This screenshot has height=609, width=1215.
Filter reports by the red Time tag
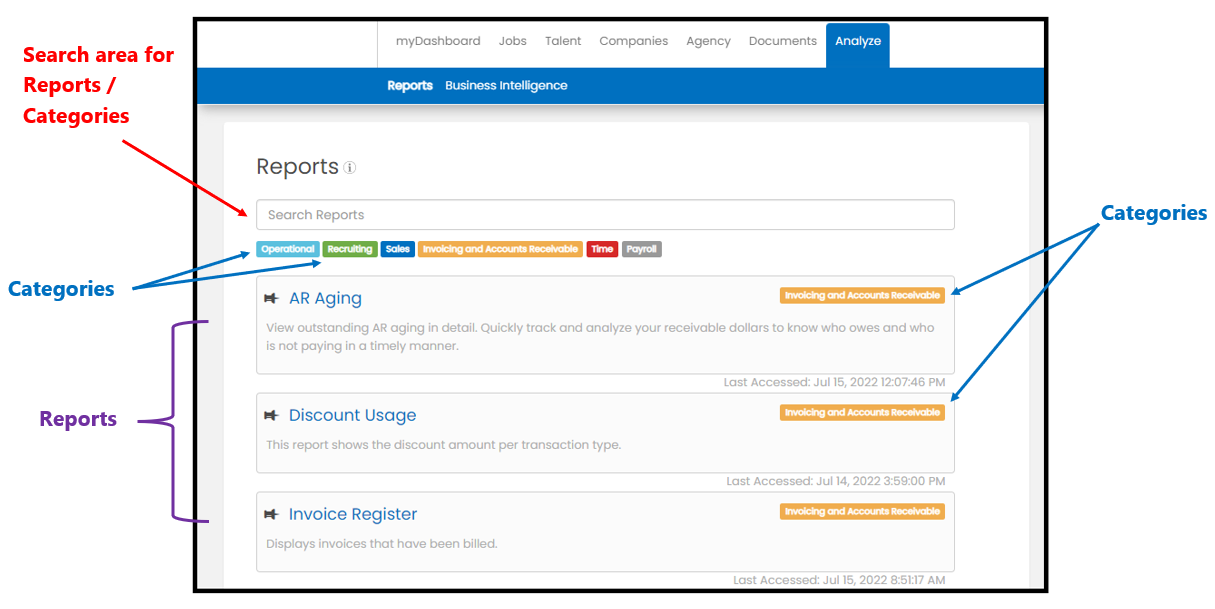pyautogui.click(x=602, y=249)
